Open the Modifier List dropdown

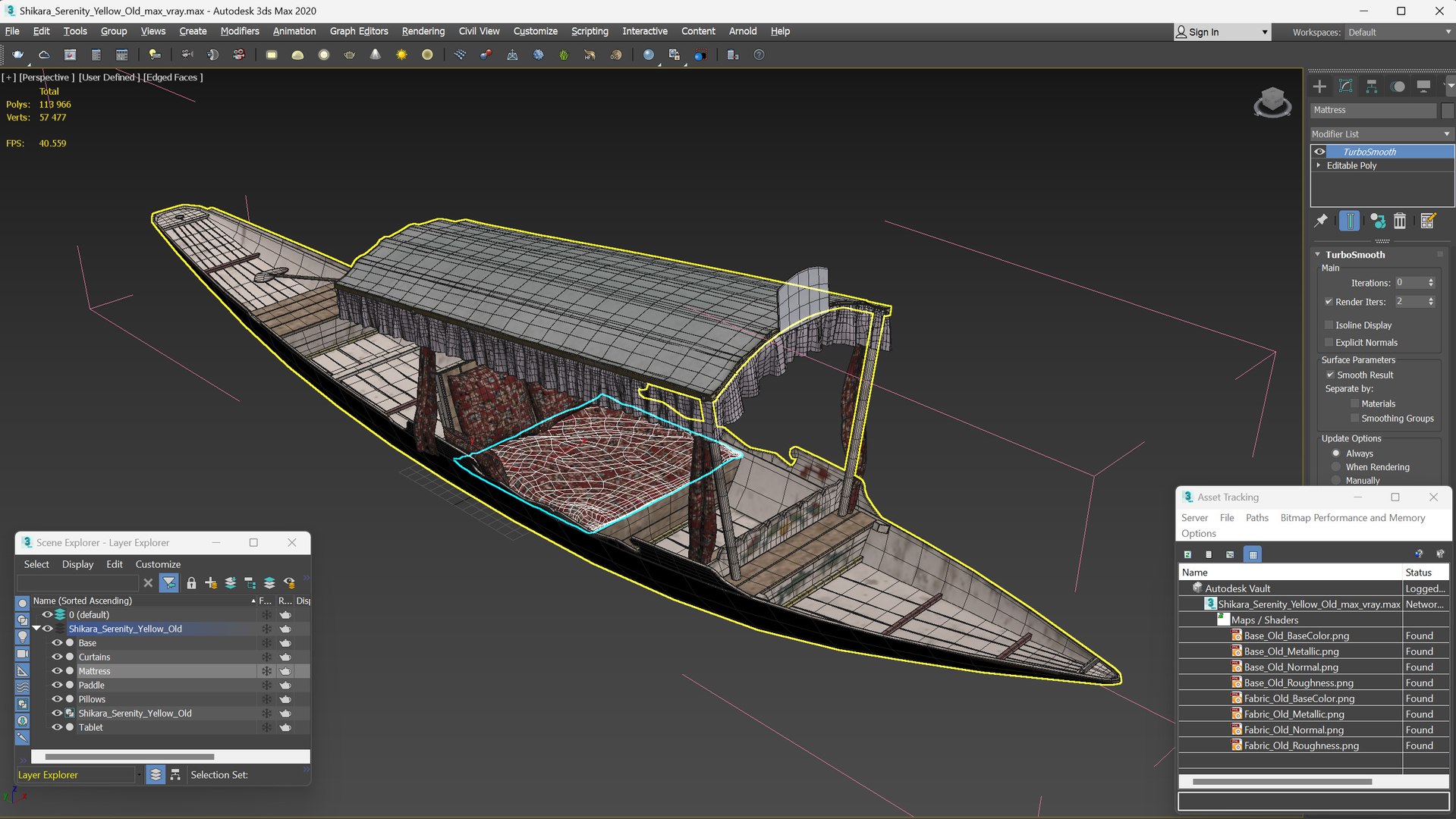[1381, 134]
